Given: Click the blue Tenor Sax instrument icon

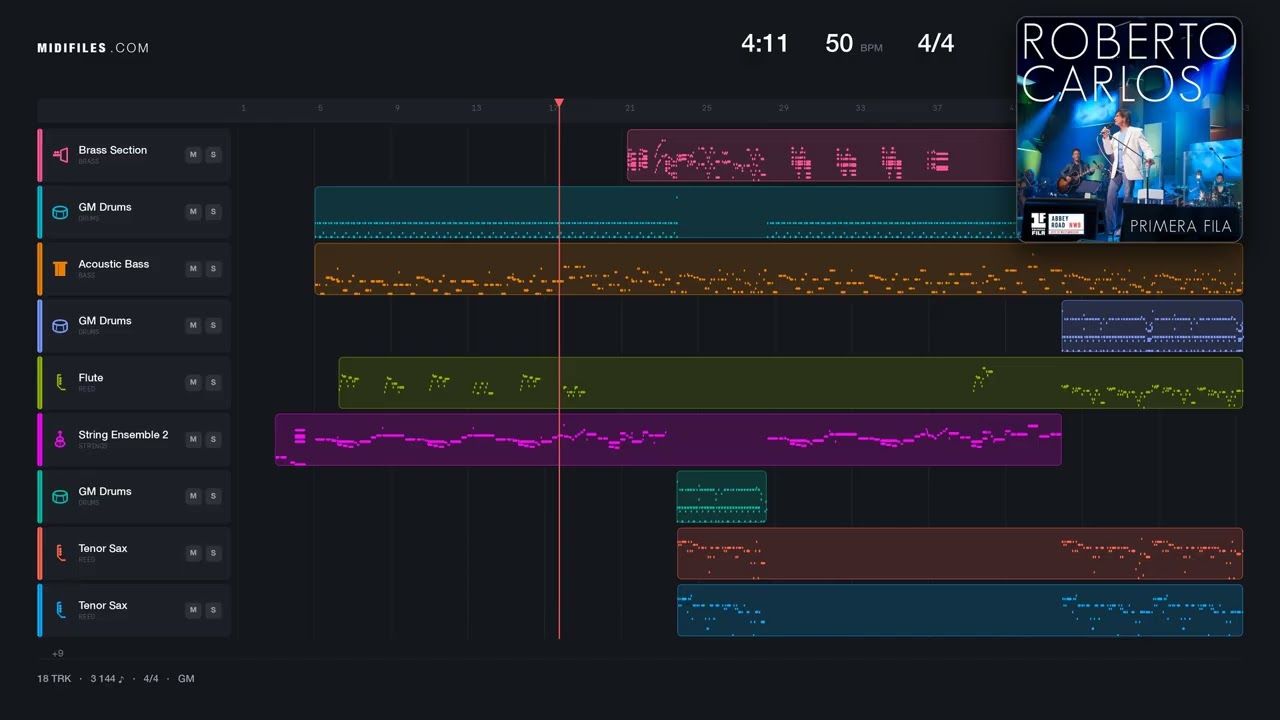Looking at the screenshot, I should tap(60, 611).
